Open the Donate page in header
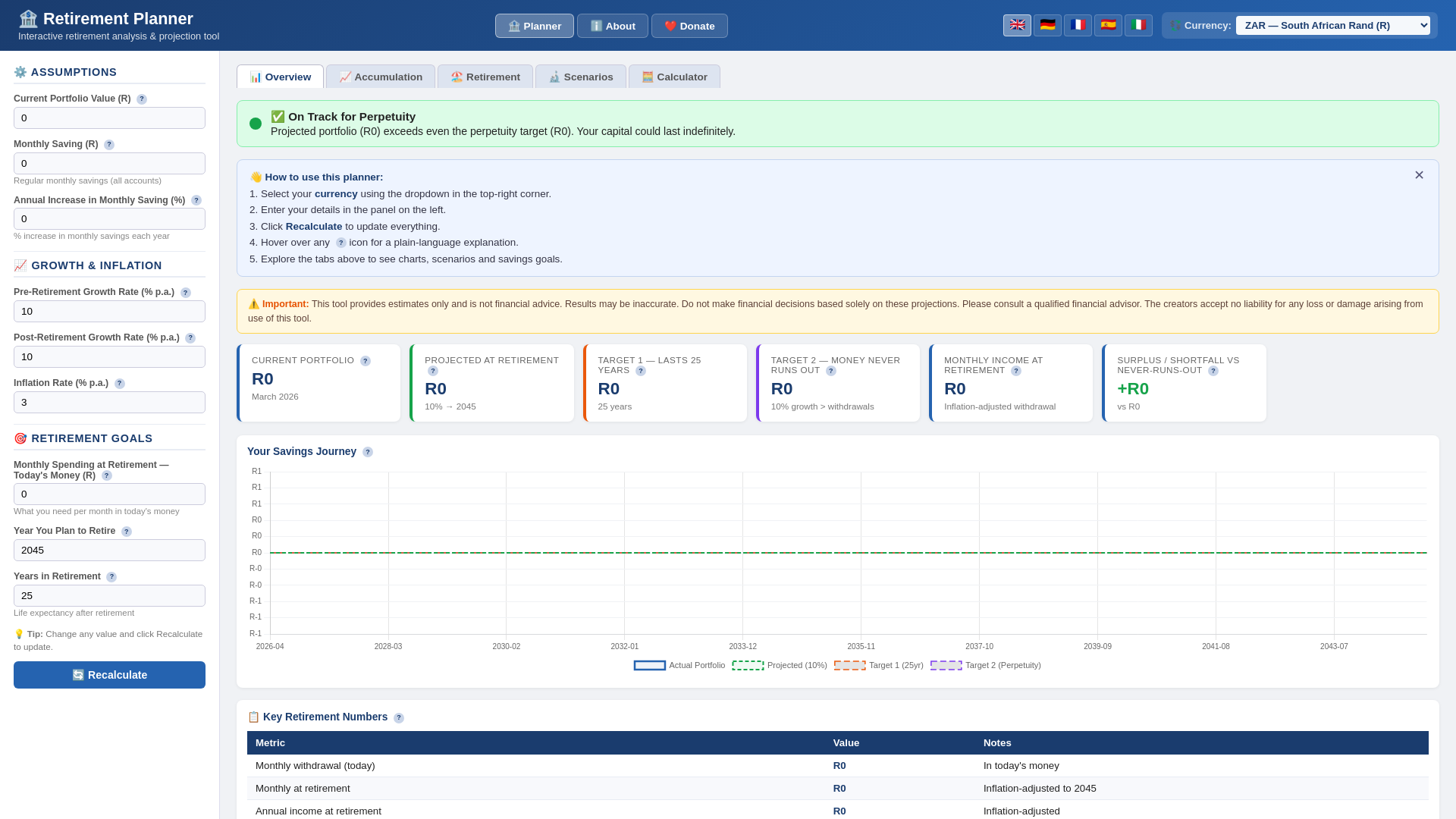Viewport: 1456px width, 819px height. click(x=689, y=26)
